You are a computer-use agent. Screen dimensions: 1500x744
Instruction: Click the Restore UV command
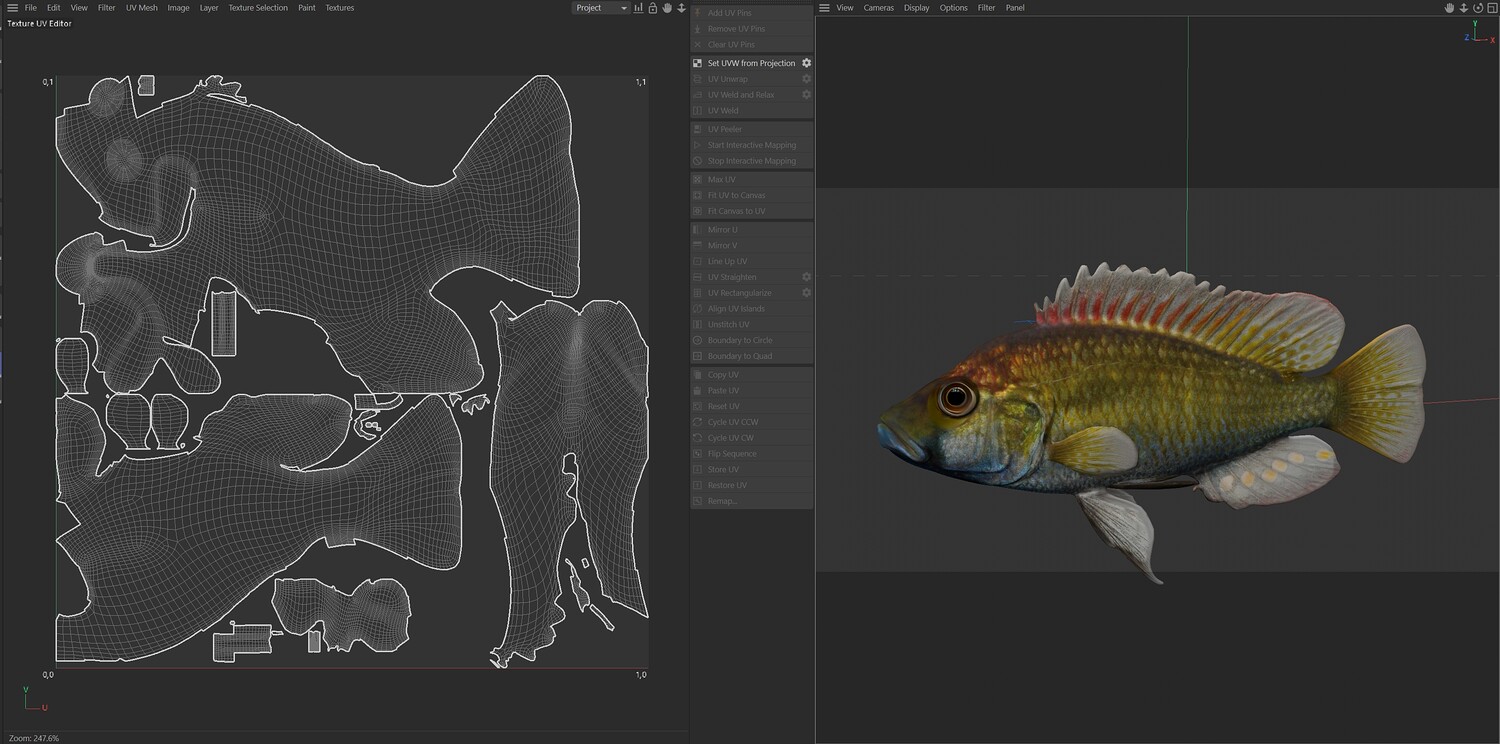point(752,485)
